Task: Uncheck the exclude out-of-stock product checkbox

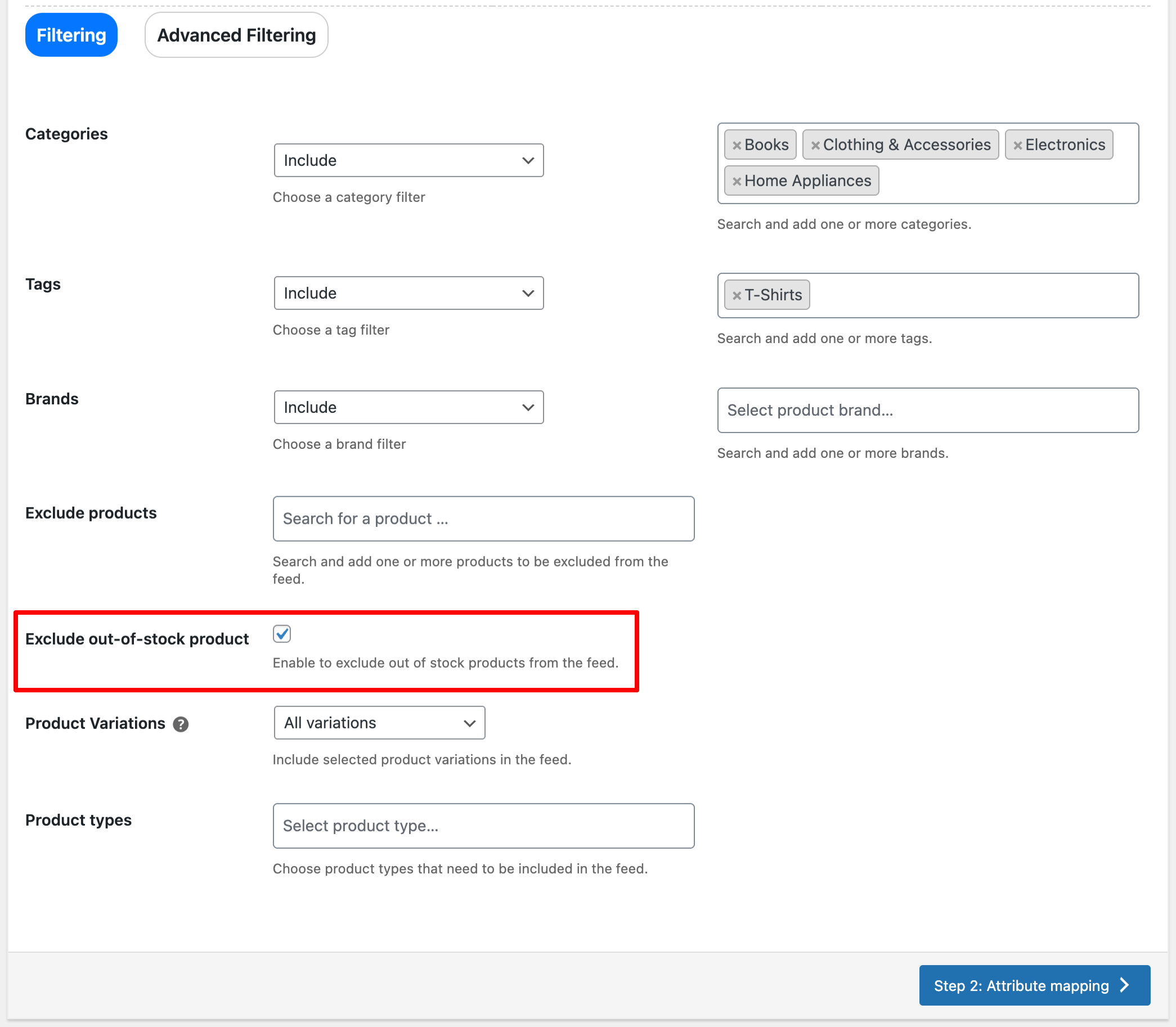Action: tap(281, 634)
